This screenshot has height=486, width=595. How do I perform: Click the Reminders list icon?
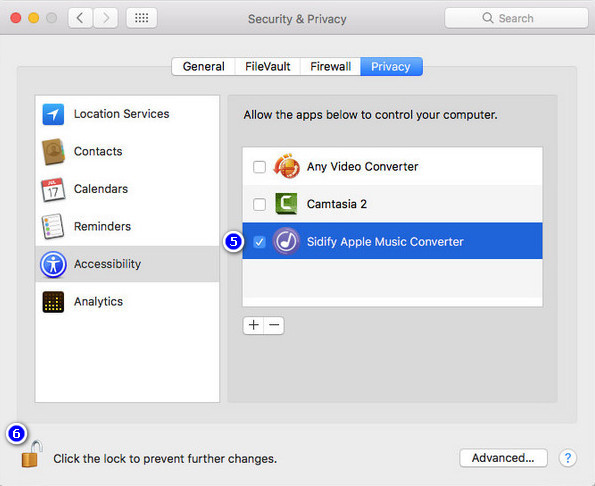pos(53,226)
